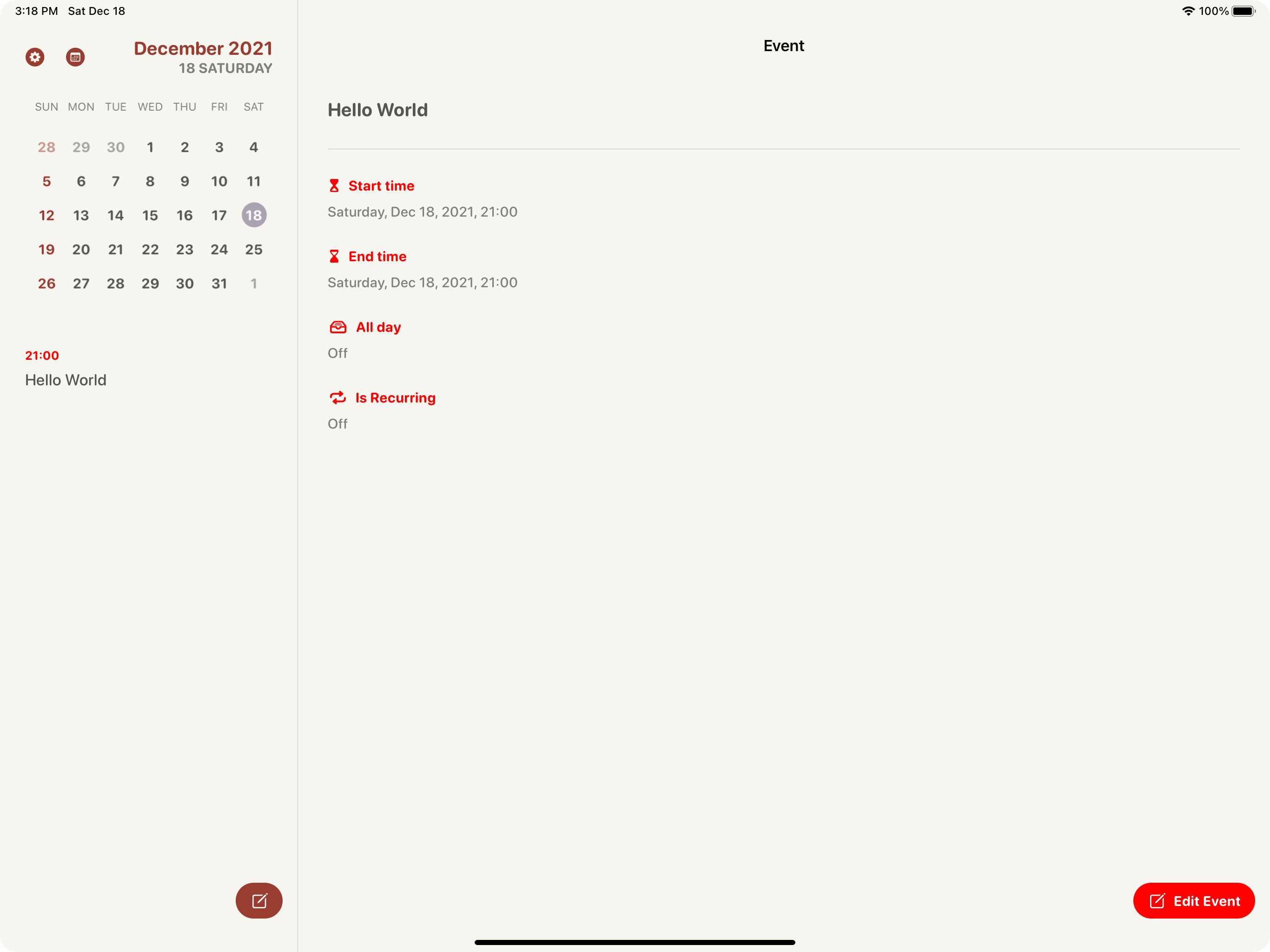Screen dimensions: 1270x952
Task: Tap the compose new event button
Action: click(259, 900)
